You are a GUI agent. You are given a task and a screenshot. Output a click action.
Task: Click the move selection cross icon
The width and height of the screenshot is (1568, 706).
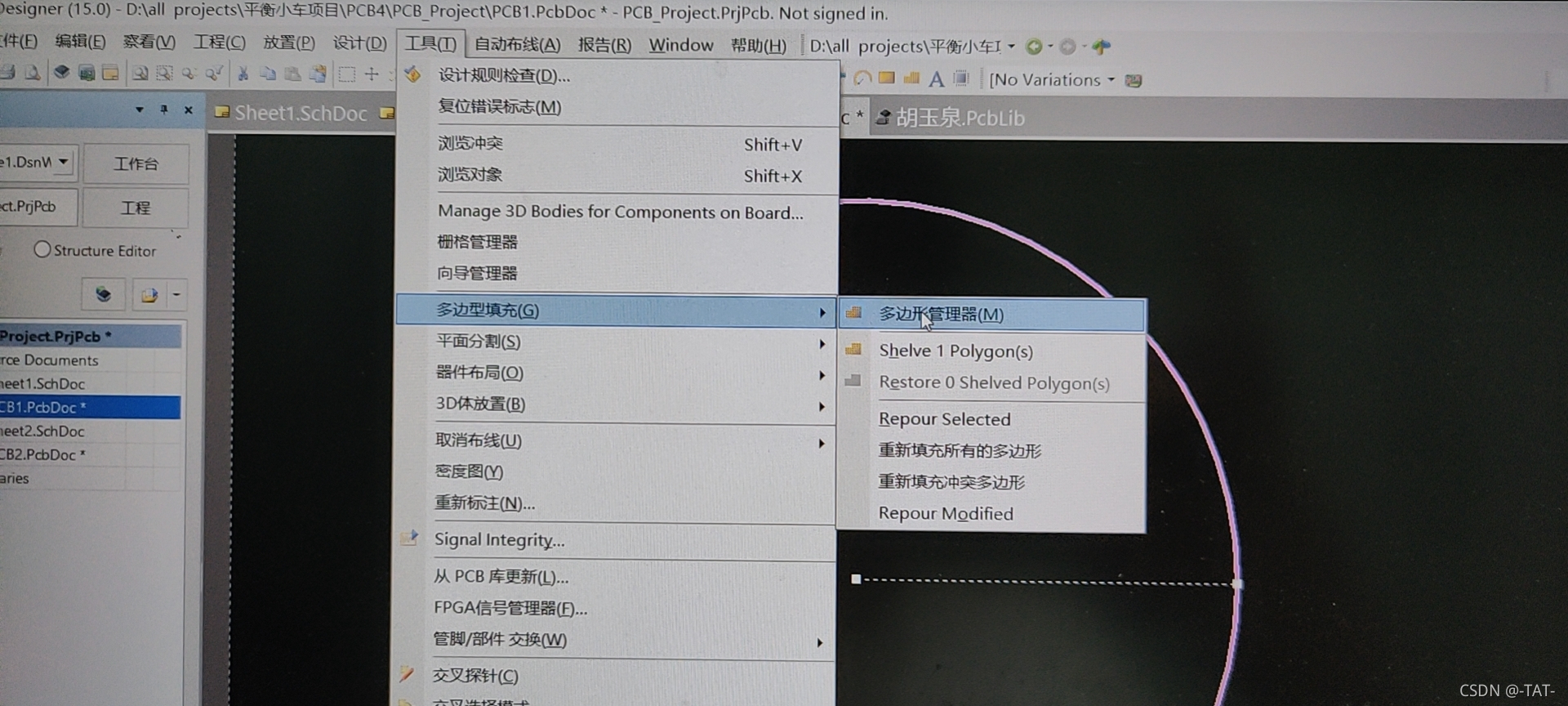tap(372, 74)
